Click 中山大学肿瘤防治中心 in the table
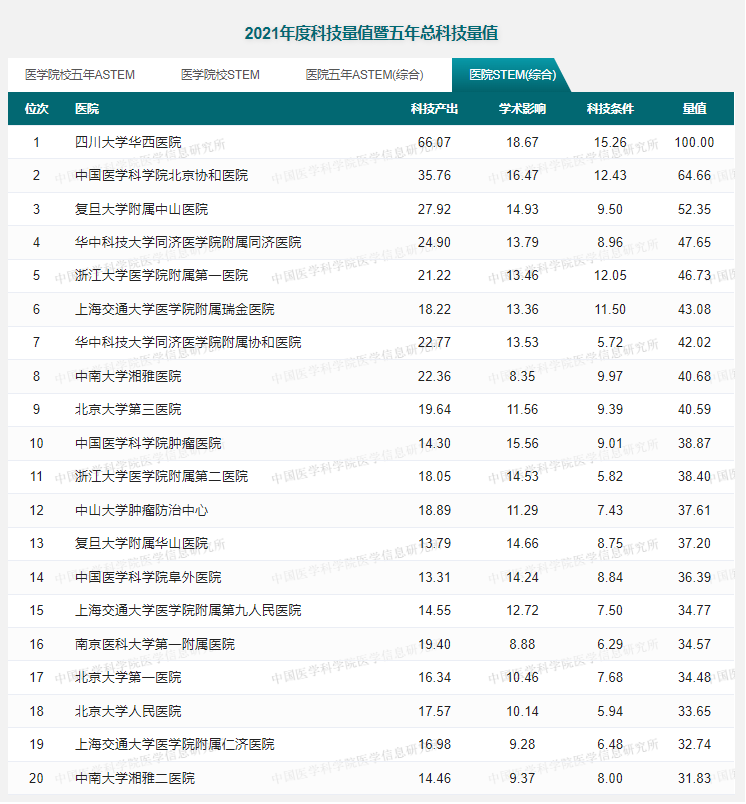Screen dimensions: 746x804 pyautogui.click(x=141, y=510)
